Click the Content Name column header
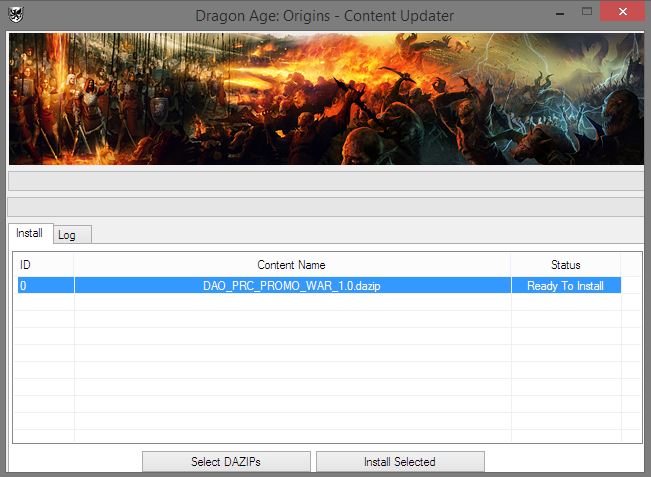Image resolution: width=651 pixels, height=477 pixels. coord(292,265)
